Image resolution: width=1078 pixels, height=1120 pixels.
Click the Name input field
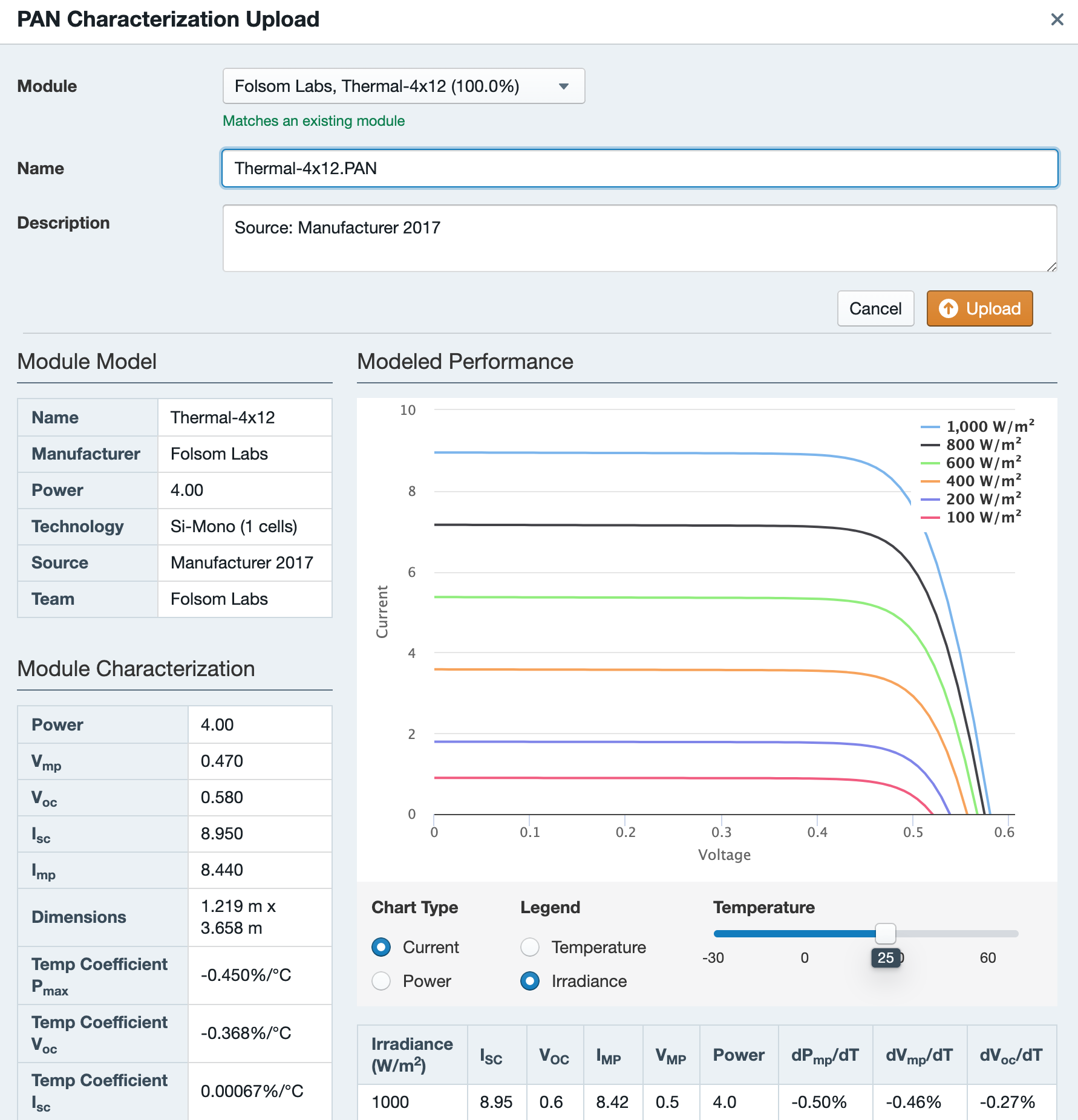[639, 168]
